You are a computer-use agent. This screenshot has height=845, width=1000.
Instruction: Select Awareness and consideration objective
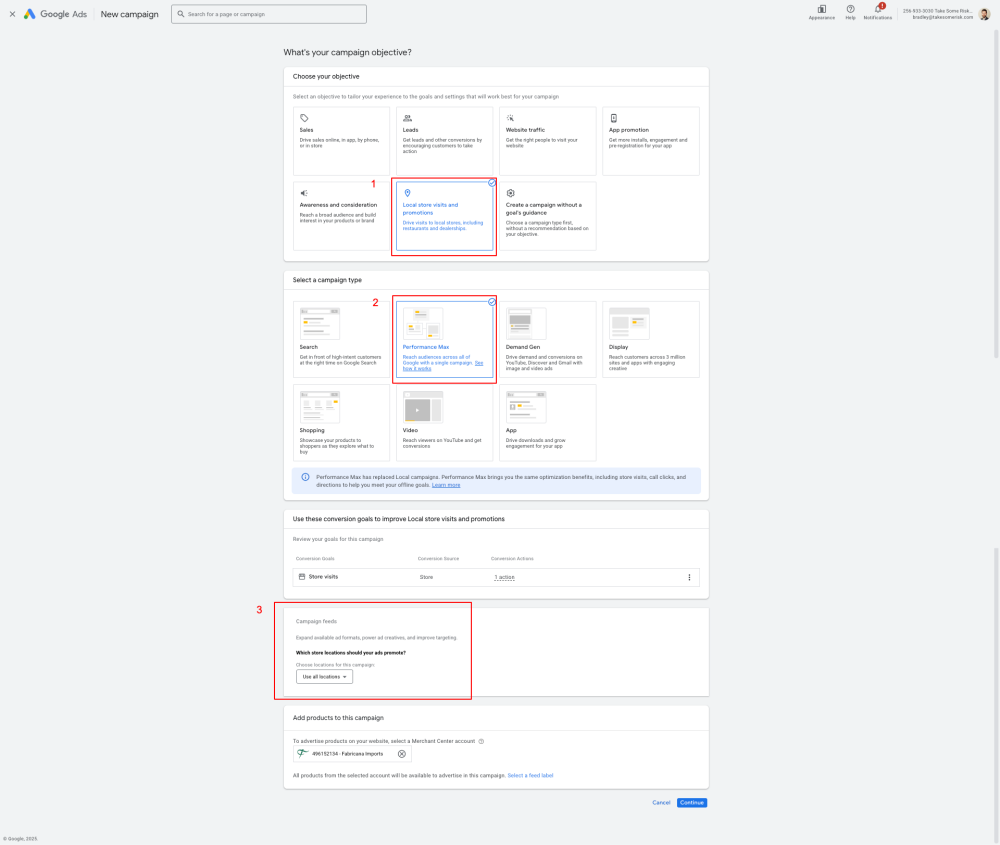(x=341, y=216)
